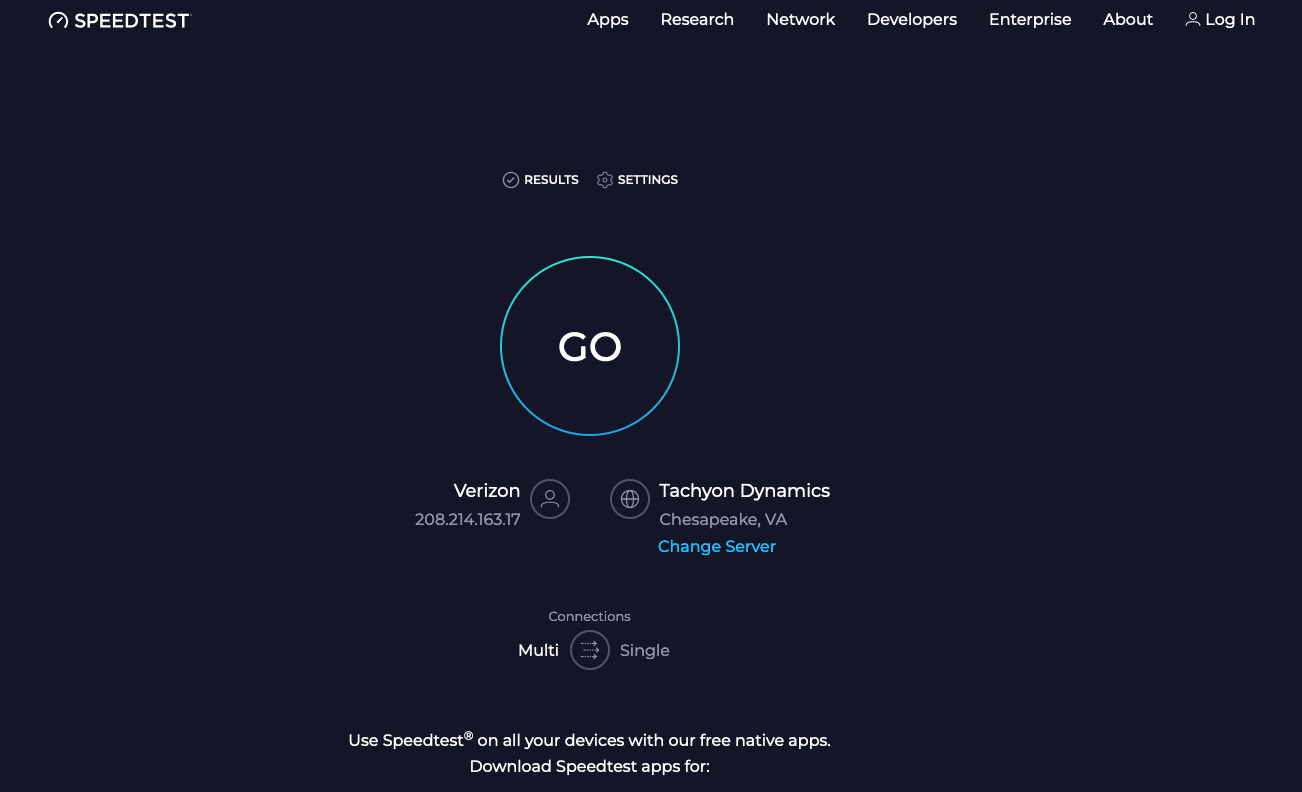Click the Tachyon Dynamics server name
This screenshot has width=1302, height=792.
pos(744,491)
